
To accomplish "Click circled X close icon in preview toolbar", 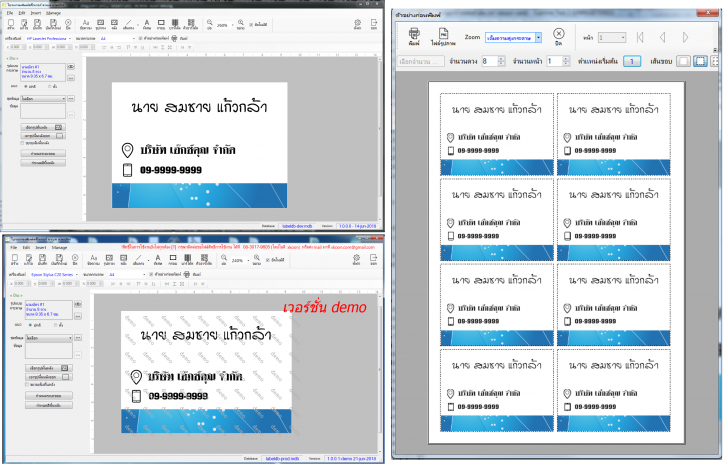I will (559, 36).
